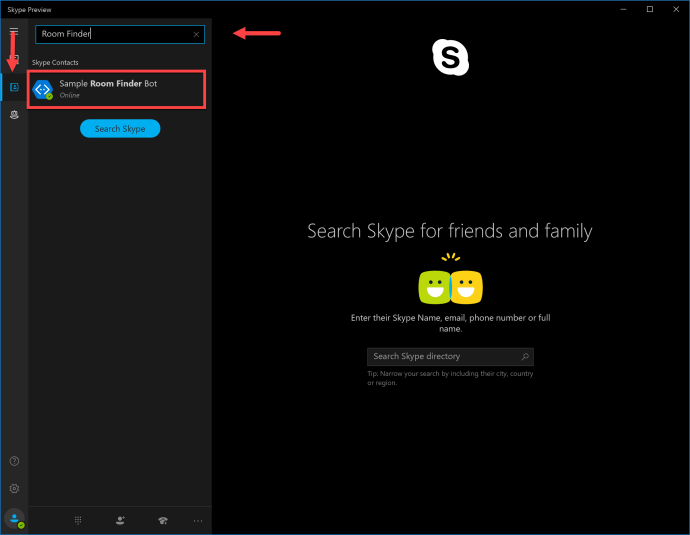
Task: Open the dial pad
Action: (78, 520)
